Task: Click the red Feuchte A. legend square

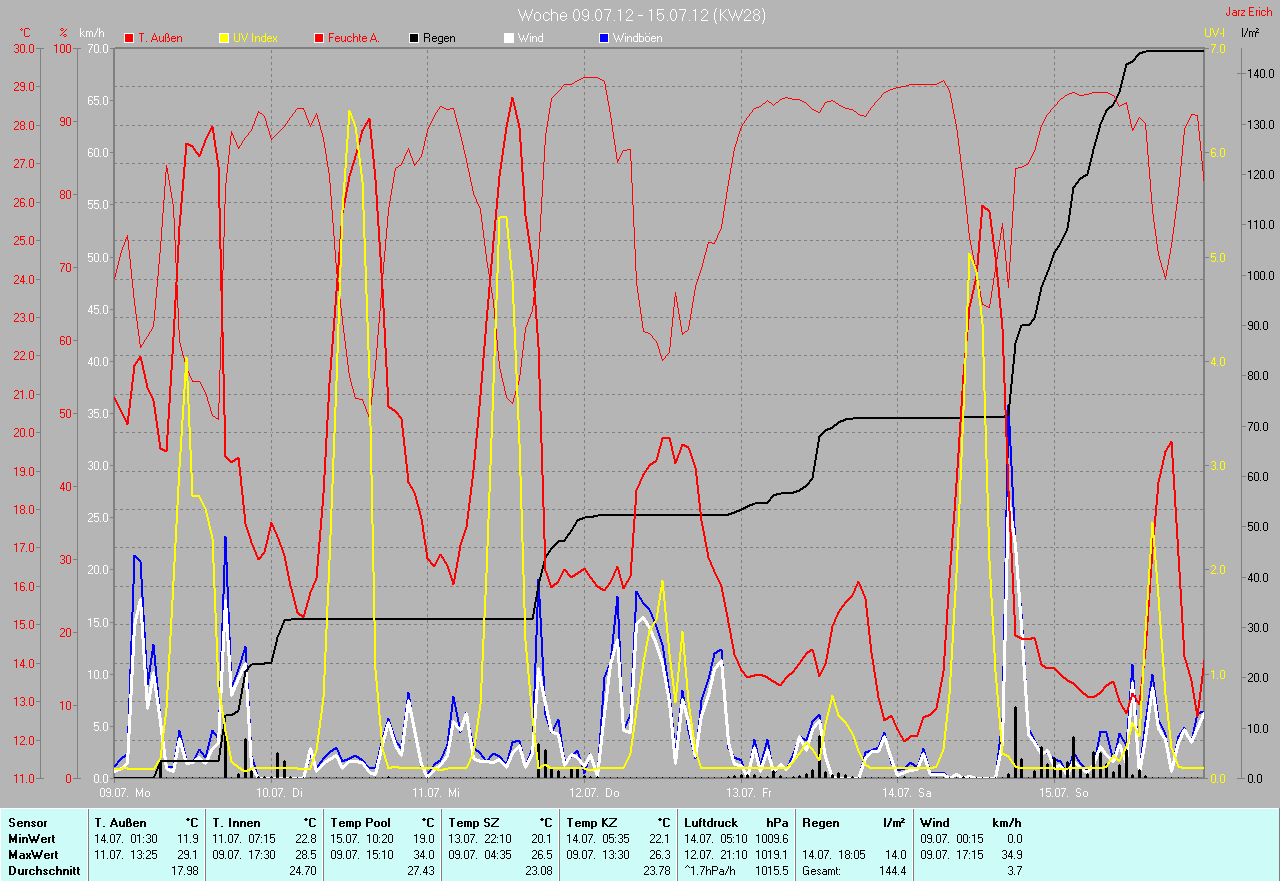Action: coord(320,38)
